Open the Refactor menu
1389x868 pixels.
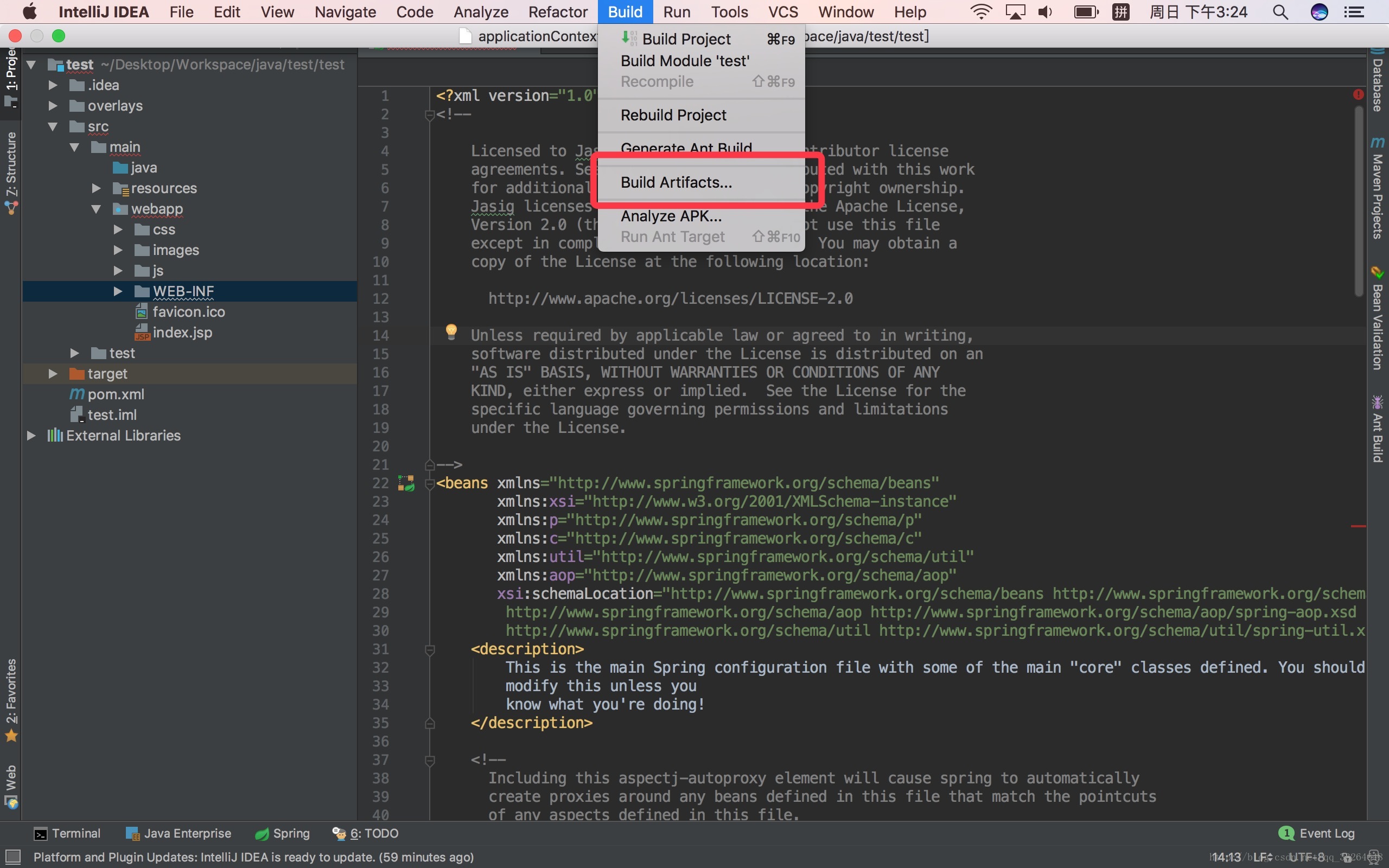557,11
